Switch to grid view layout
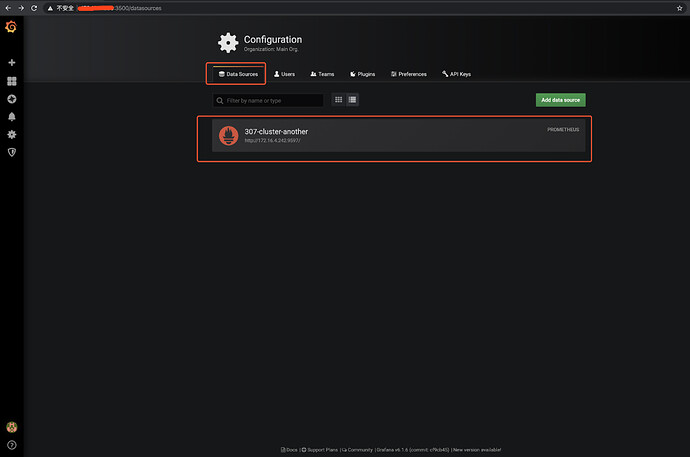 (338, 100)
